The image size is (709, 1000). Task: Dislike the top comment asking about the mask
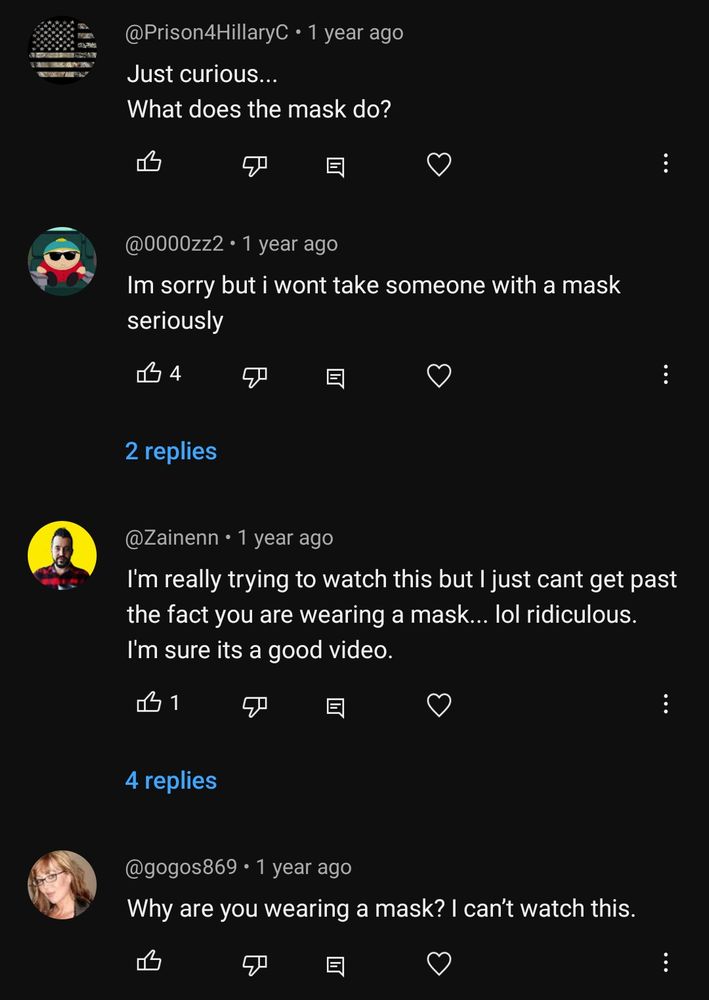254,165
